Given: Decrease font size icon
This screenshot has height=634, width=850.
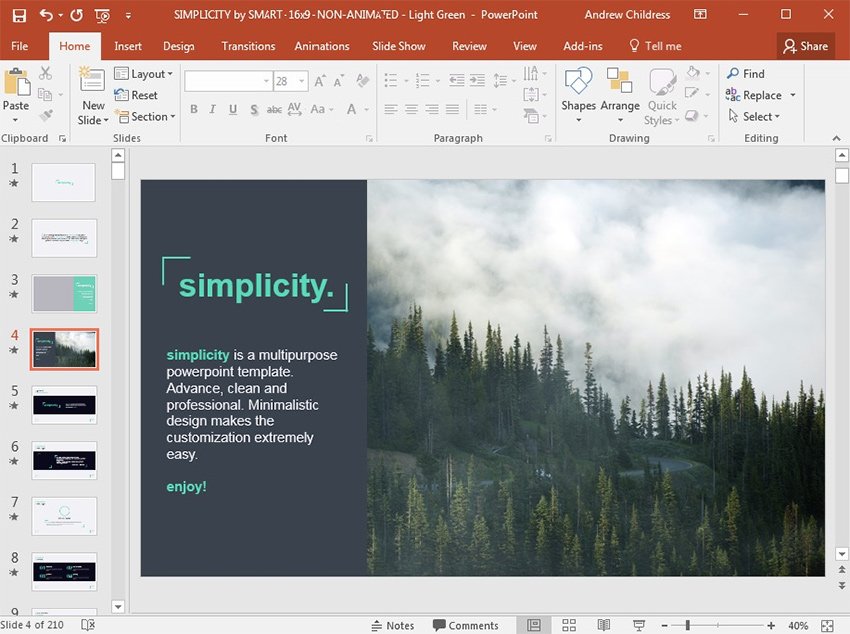Looking at the screenshot, I should tap(339, 81).
